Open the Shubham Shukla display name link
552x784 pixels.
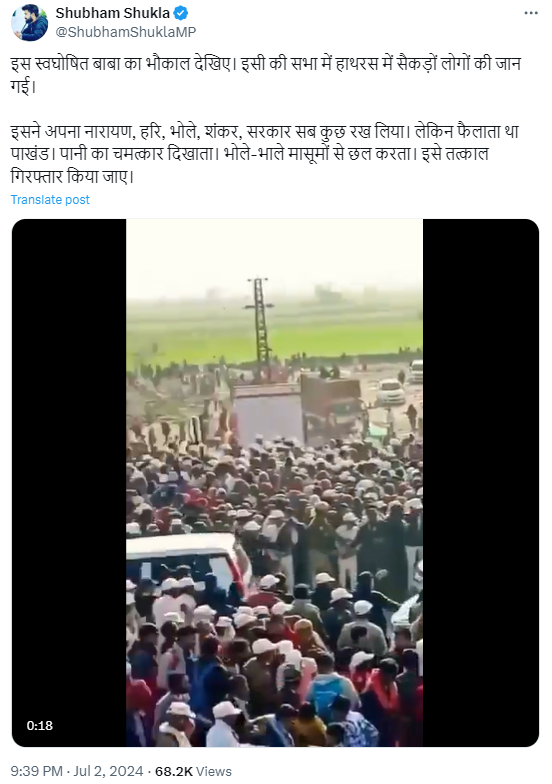point(112,13)
